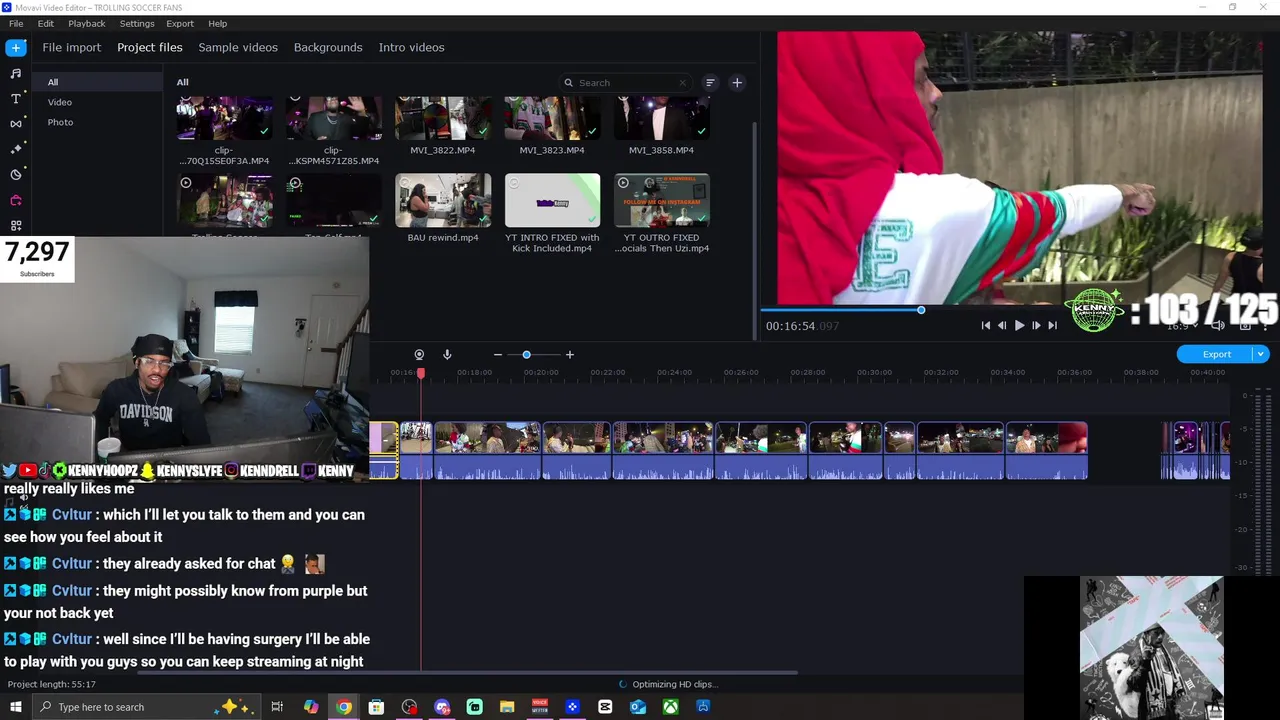Open the Import panel plus icon

16,47
